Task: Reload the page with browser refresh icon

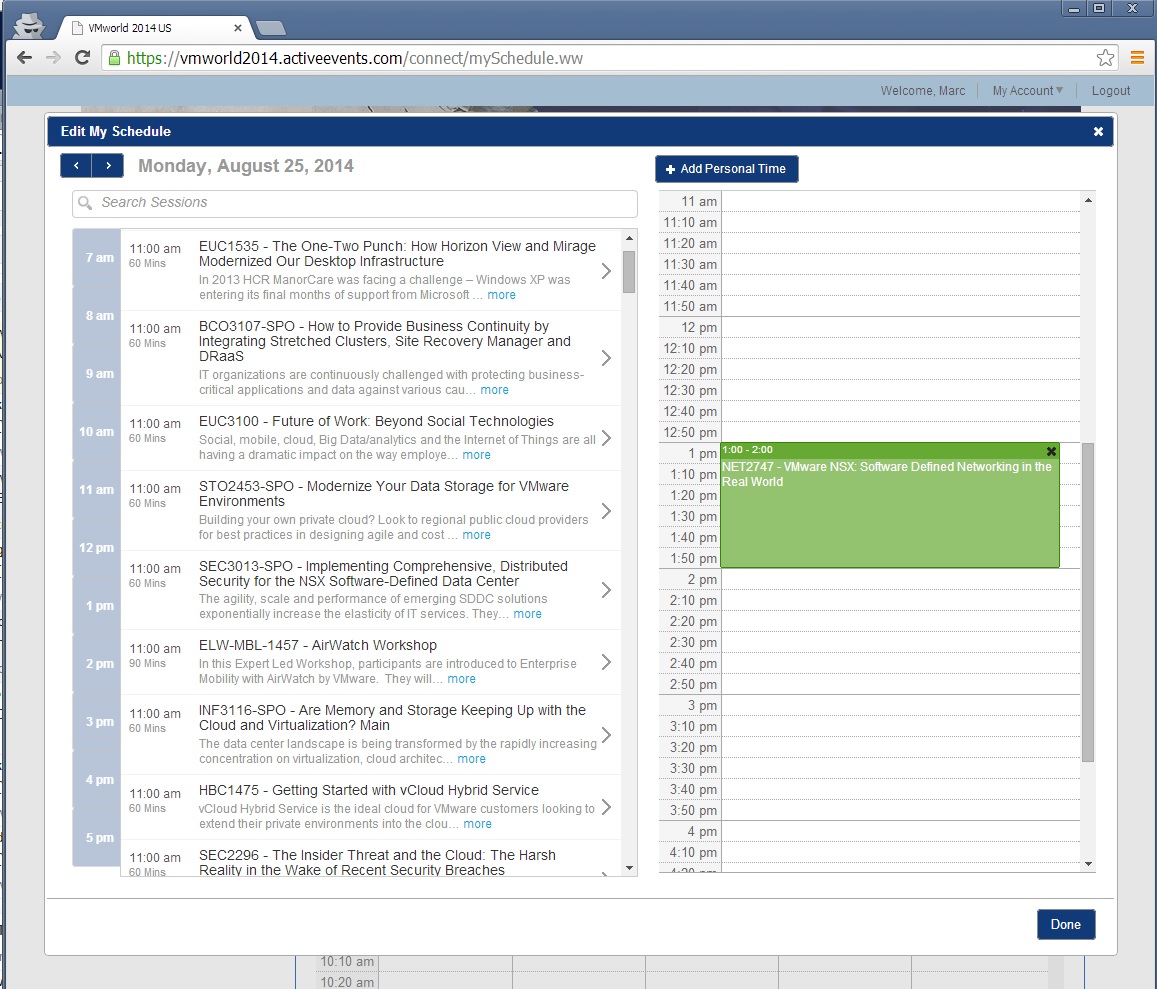Action: pos(83,58)
